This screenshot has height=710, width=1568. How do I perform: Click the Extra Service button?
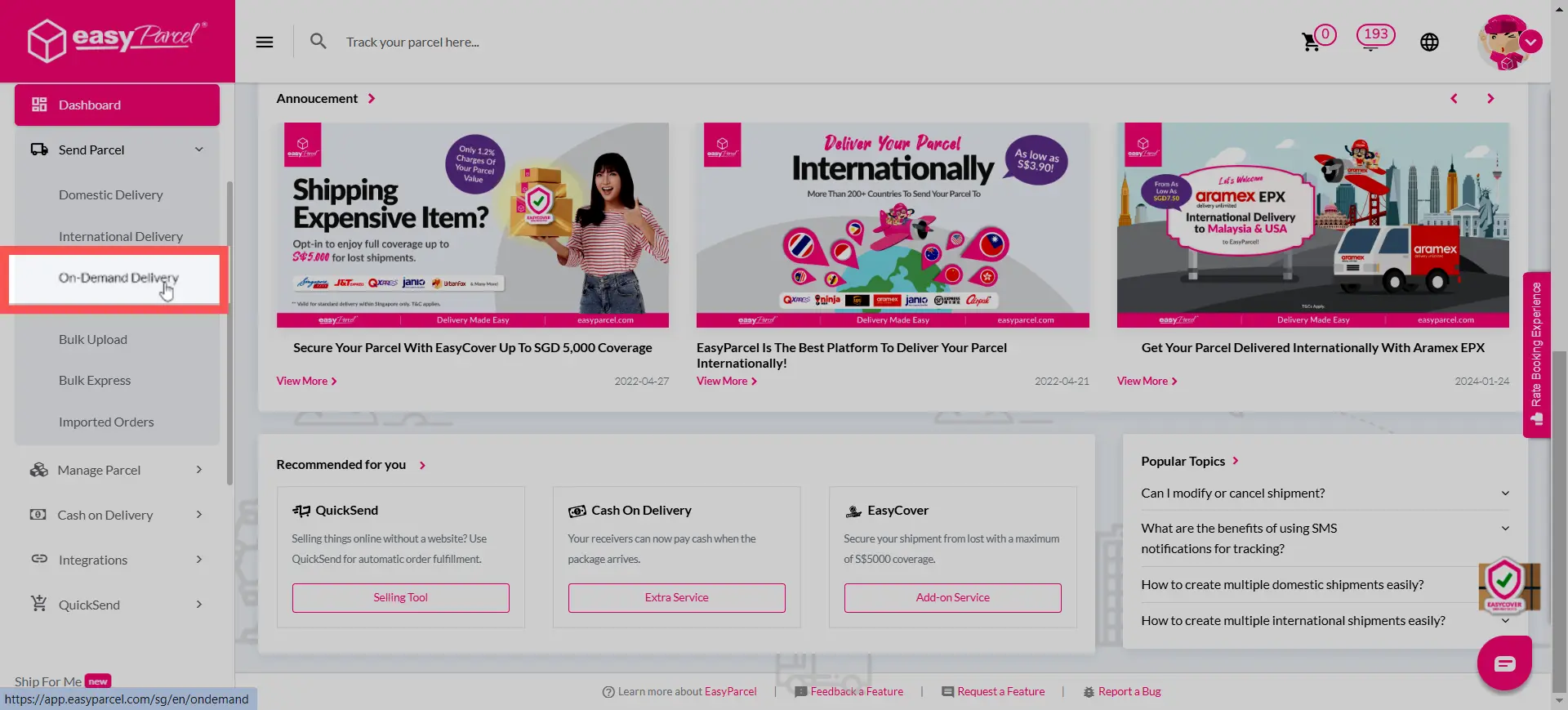676,598
